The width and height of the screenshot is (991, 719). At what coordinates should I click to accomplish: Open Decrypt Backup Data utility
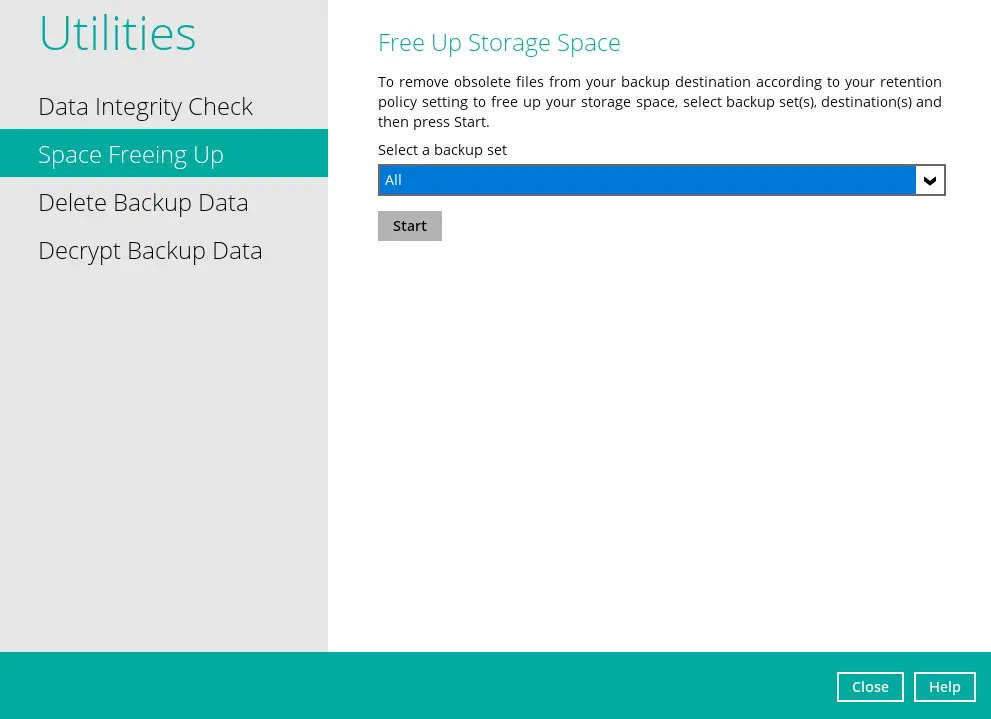click(150, 250)
